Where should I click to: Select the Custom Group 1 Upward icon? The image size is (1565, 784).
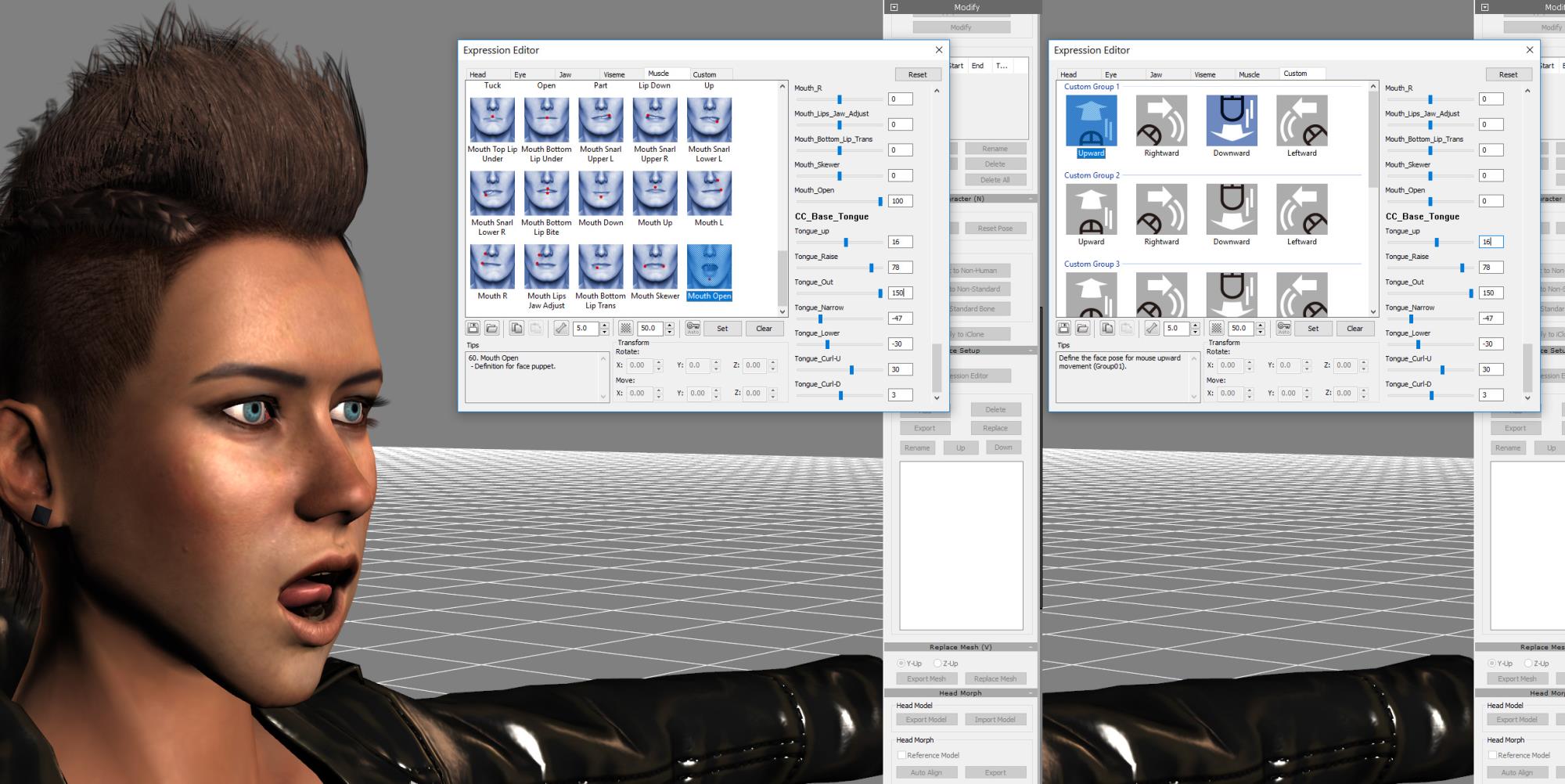1091,120
